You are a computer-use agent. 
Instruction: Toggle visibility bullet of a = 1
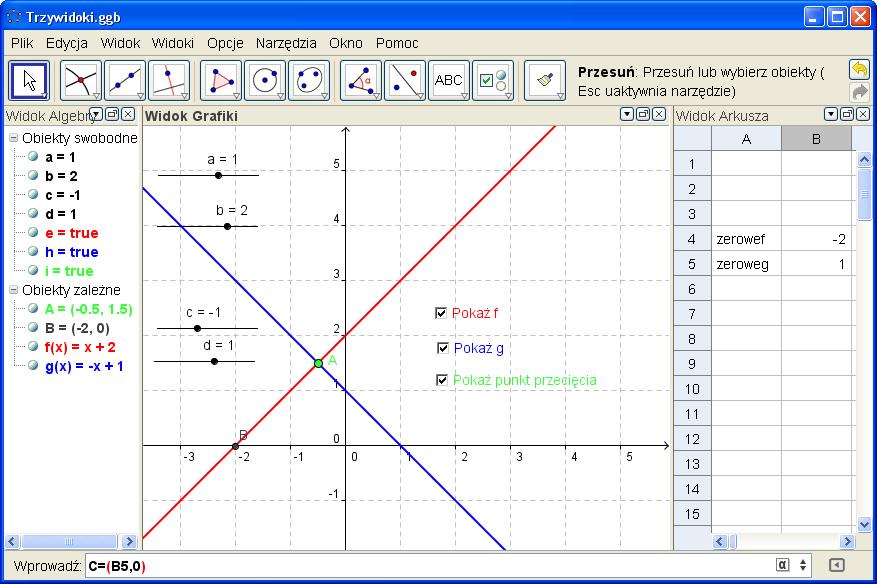tap(33, 157)
